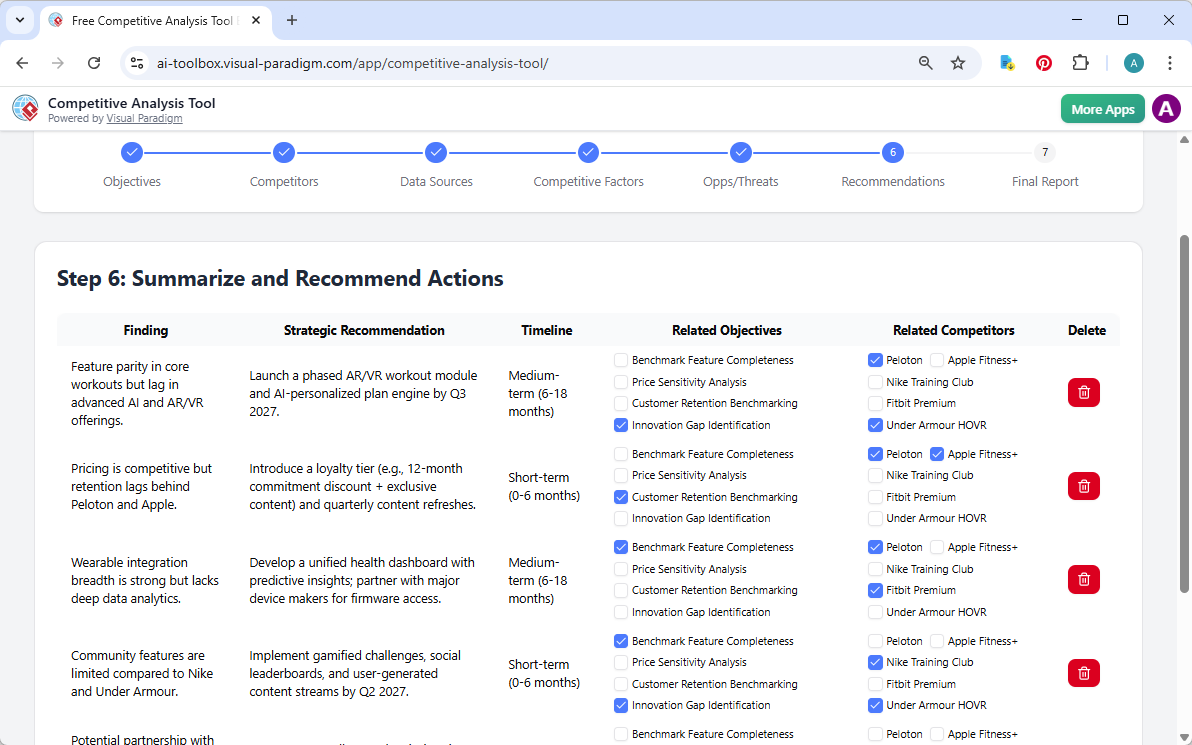Click the zoom magnifier in the address bar
The height and width of the screenshot is (745, 1192).
(925, 62)
